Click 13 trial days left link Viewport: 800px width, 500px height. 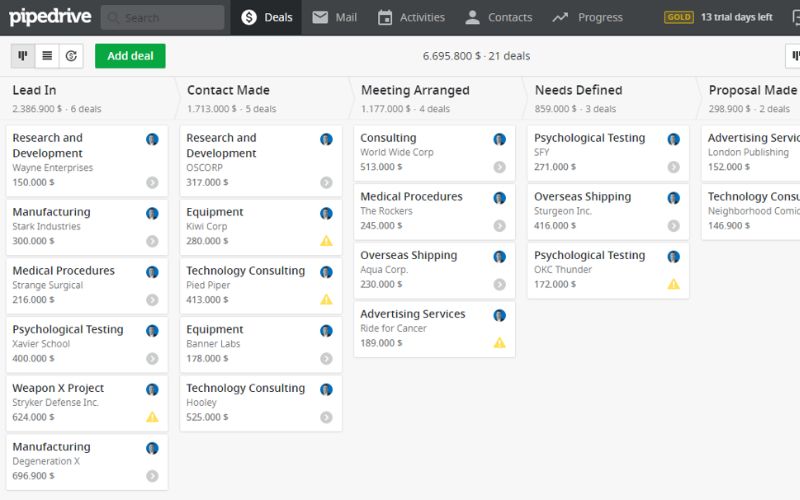pyautogui.click(x=736, y=17)
